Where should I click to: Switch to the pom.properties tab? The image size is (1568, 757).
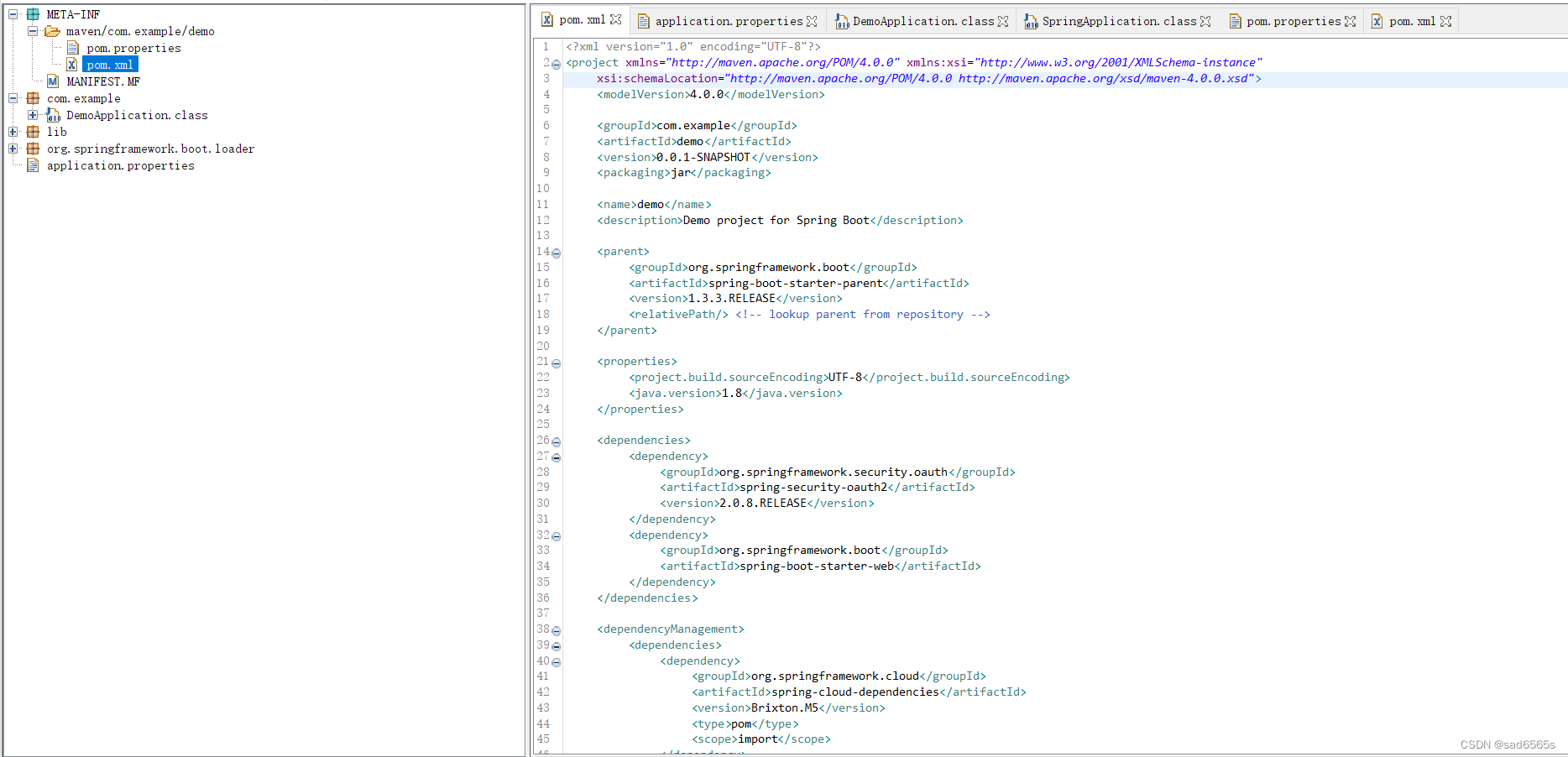pos(1294,21)
